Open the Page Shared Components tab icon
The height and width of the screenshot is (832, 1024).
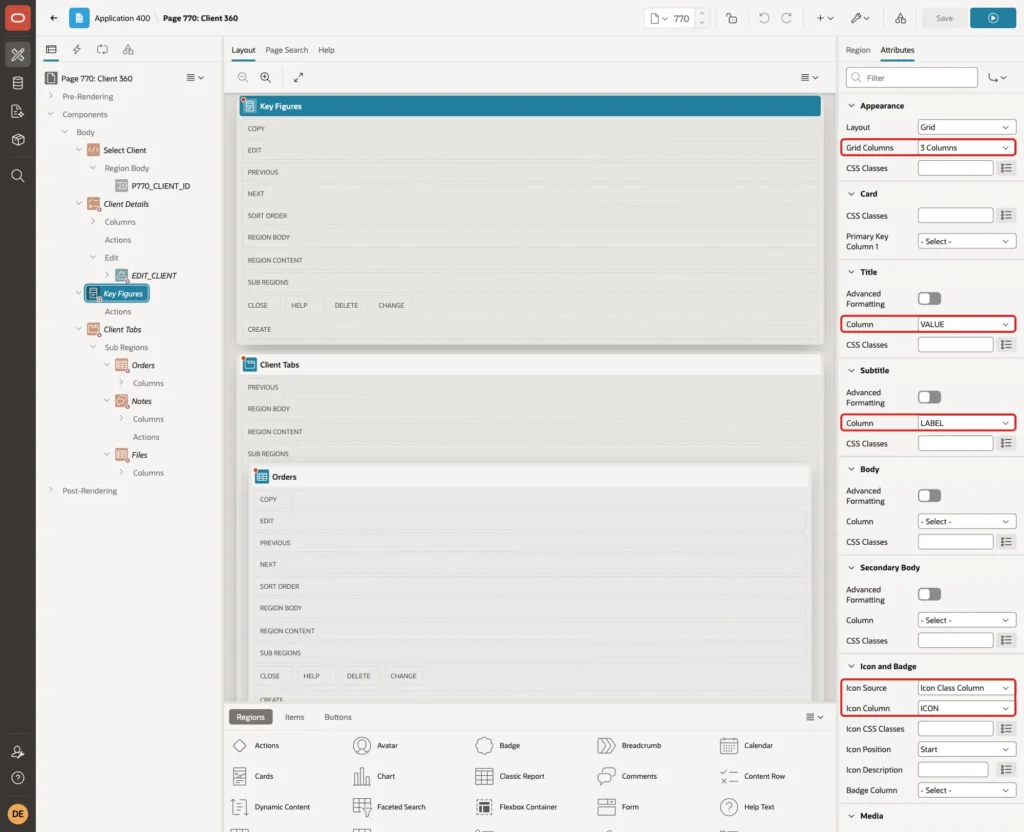click(x=128, y=50)
